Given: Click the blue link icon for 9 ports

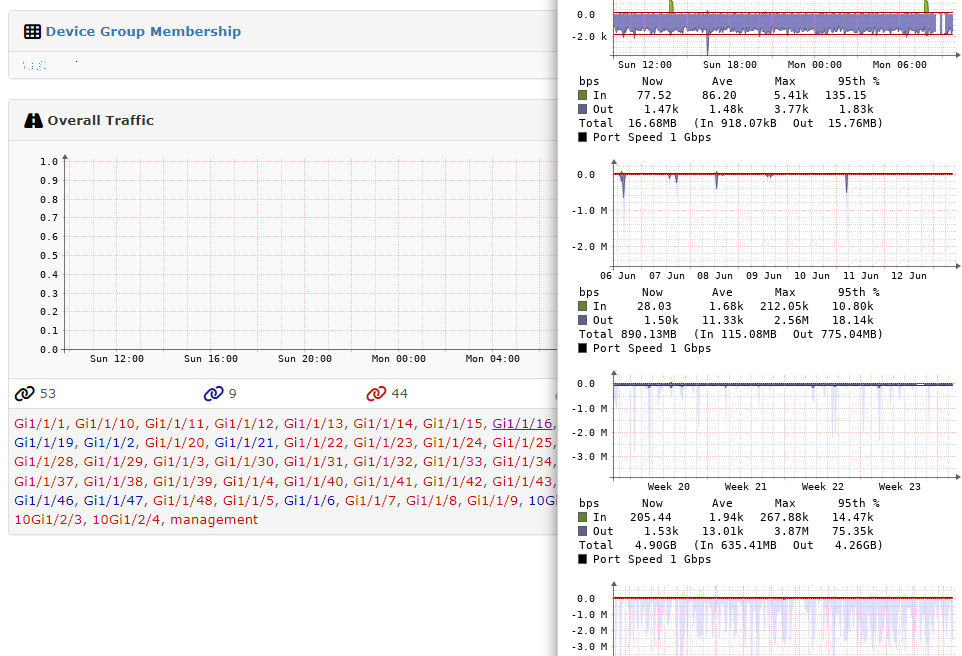Looking at the screenshot, I should [214, 393].
